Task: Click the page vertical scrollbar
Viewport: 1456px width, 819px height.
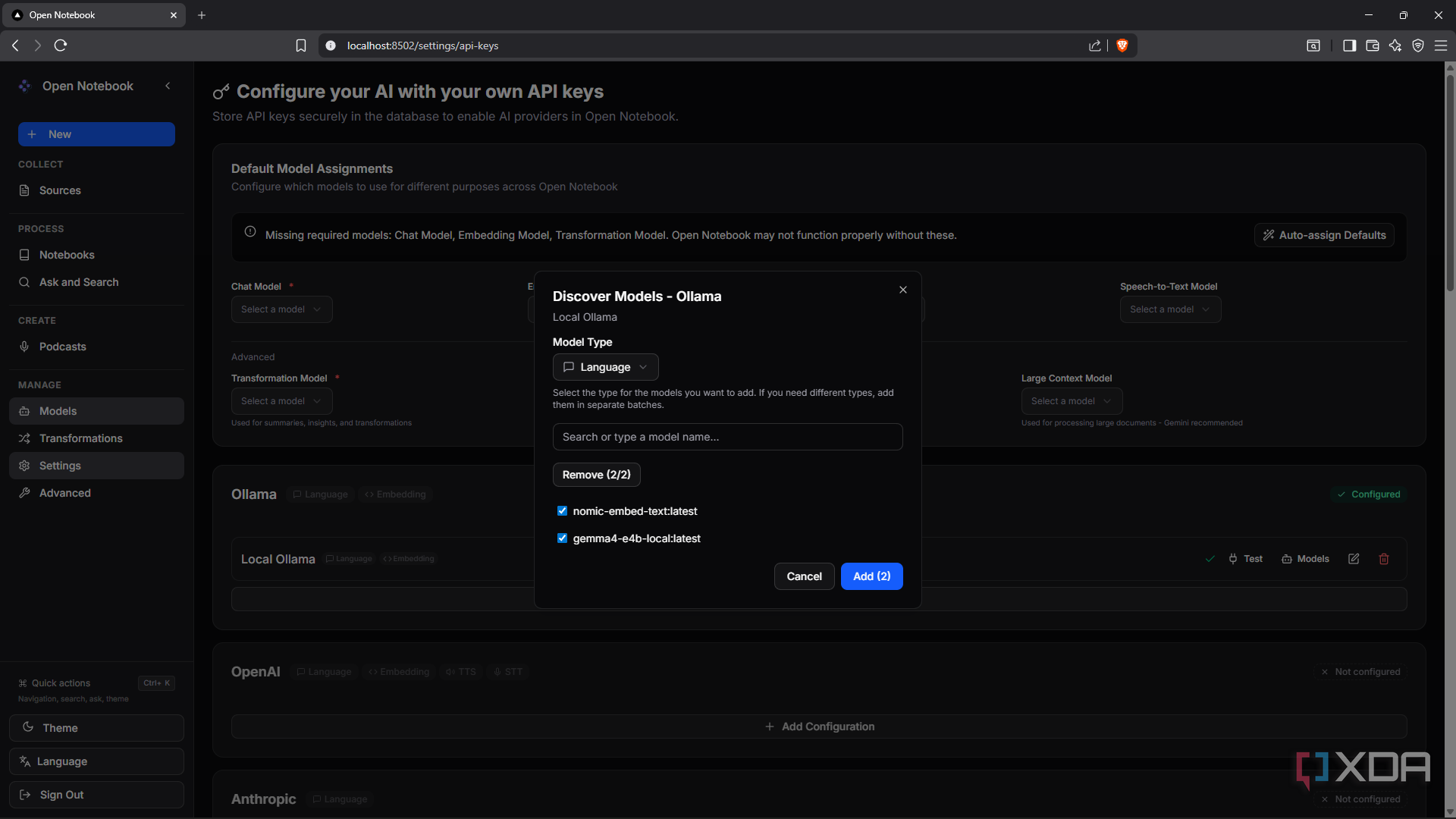Action: pyautogui.click(x=1450, y=182)
